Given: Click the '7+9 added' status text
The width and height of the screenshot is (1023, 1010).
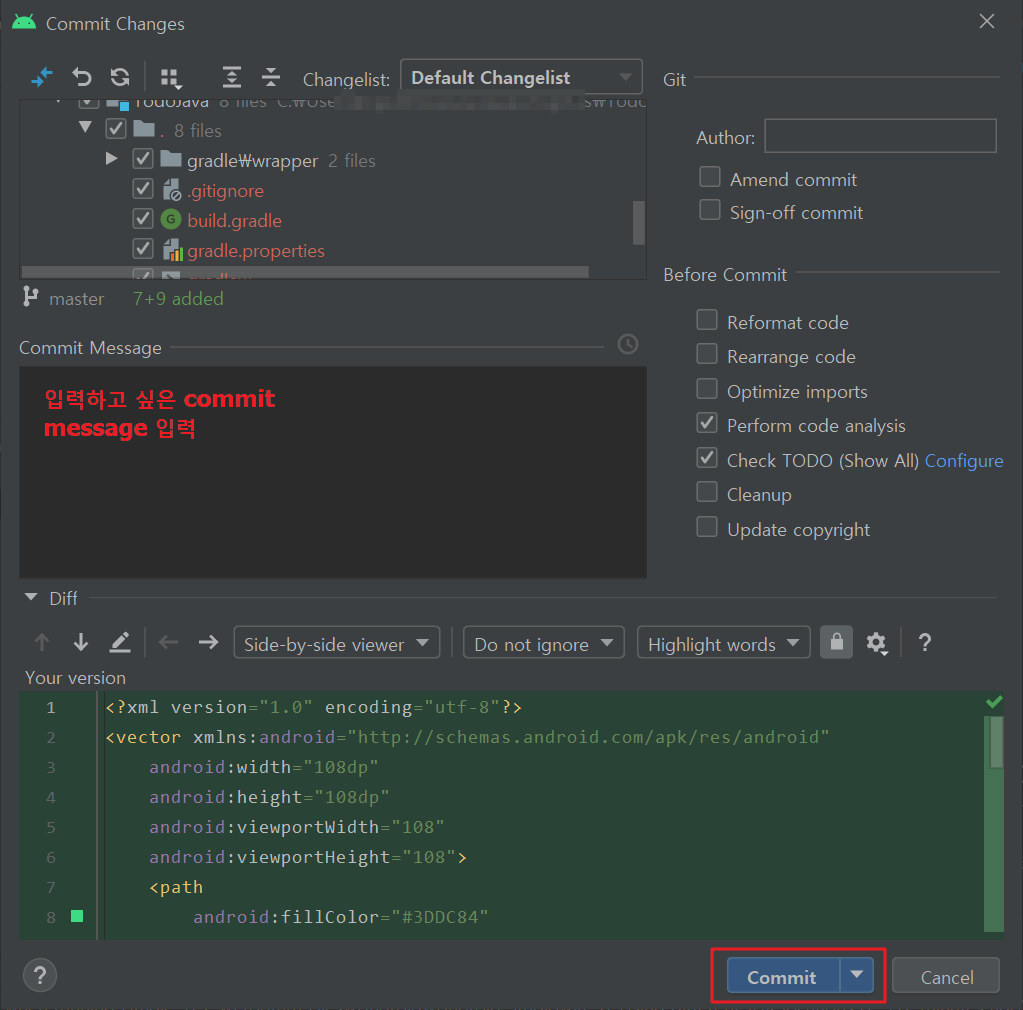Looking at the screenshot, I should 178,298.
